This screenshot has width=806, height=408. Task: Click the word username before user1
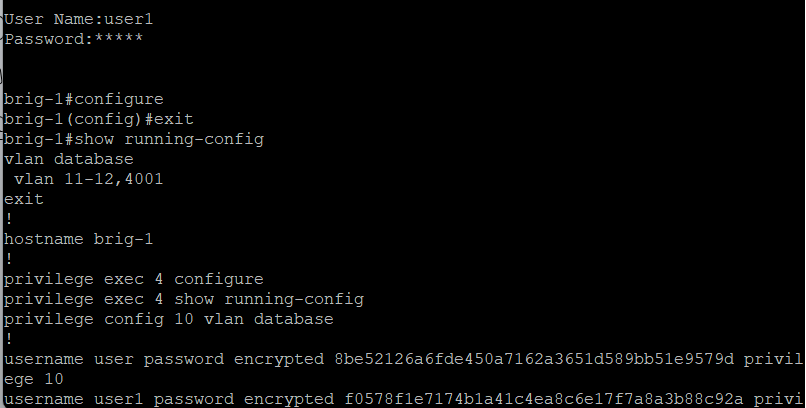tap(44, 399)
